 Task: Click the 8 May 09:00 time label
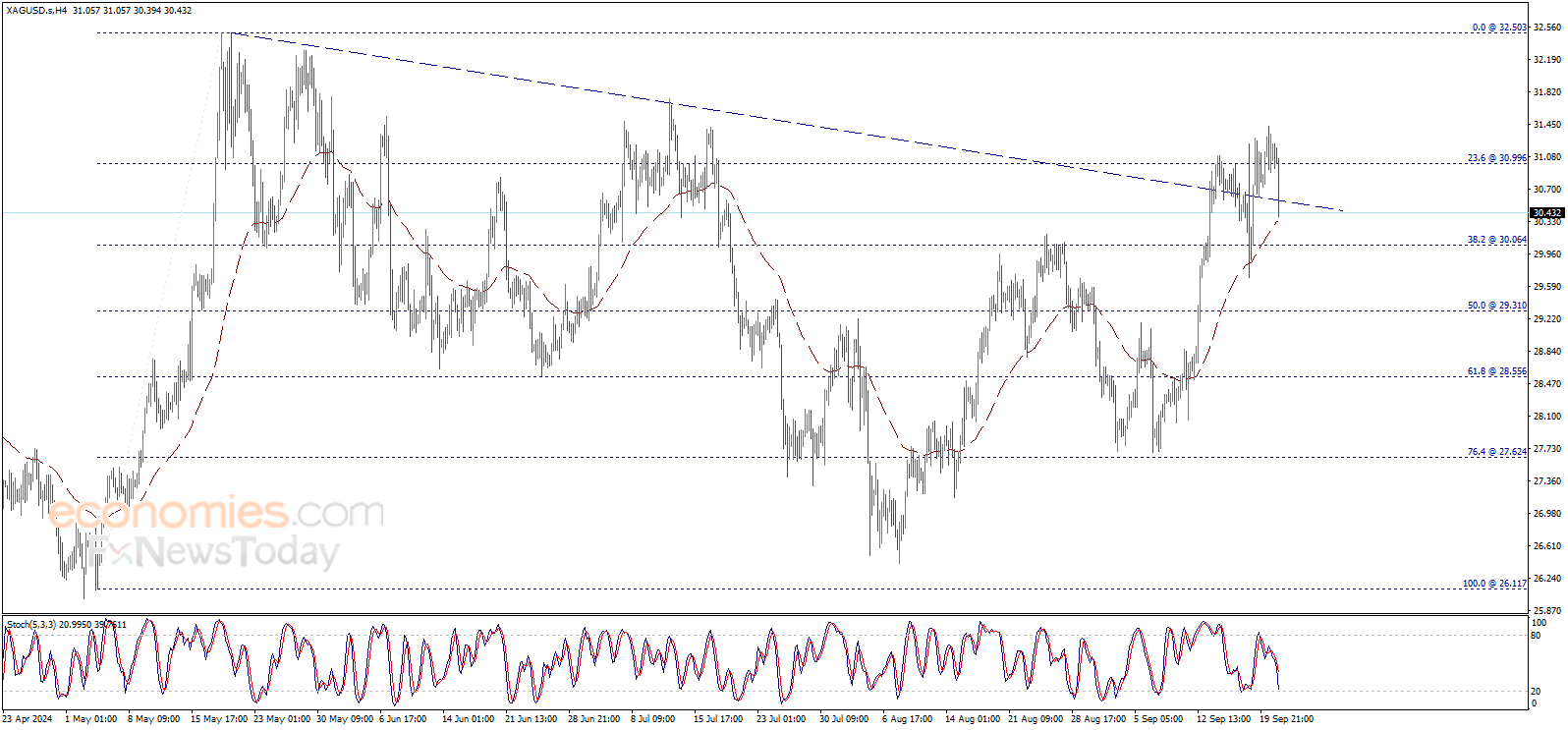(153, 719)
